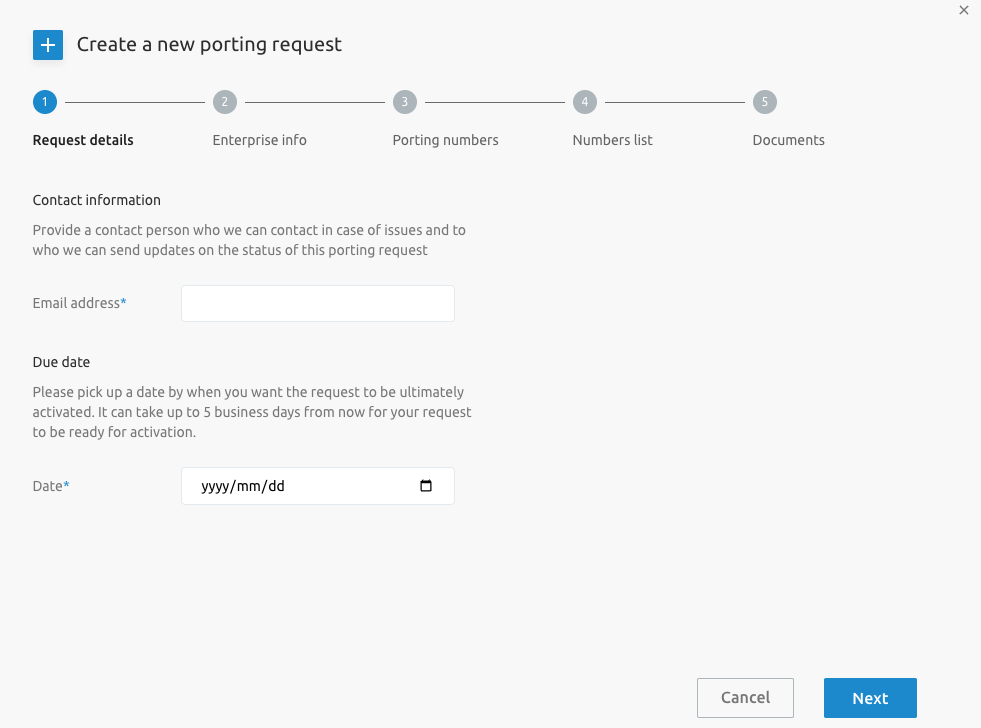981x728 pixels.
Task: Select step 4 circle in the wizard
Action: [x=585, y=102]
